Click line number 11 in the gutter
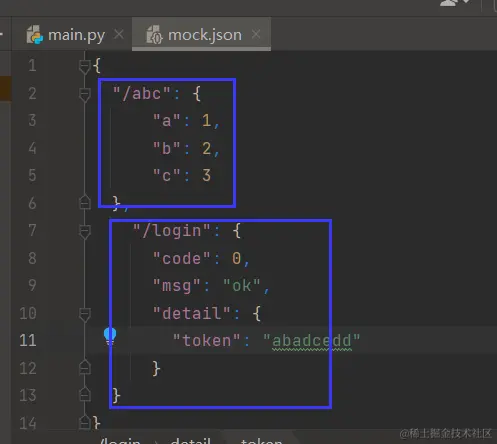 click(x=28, y=340)
